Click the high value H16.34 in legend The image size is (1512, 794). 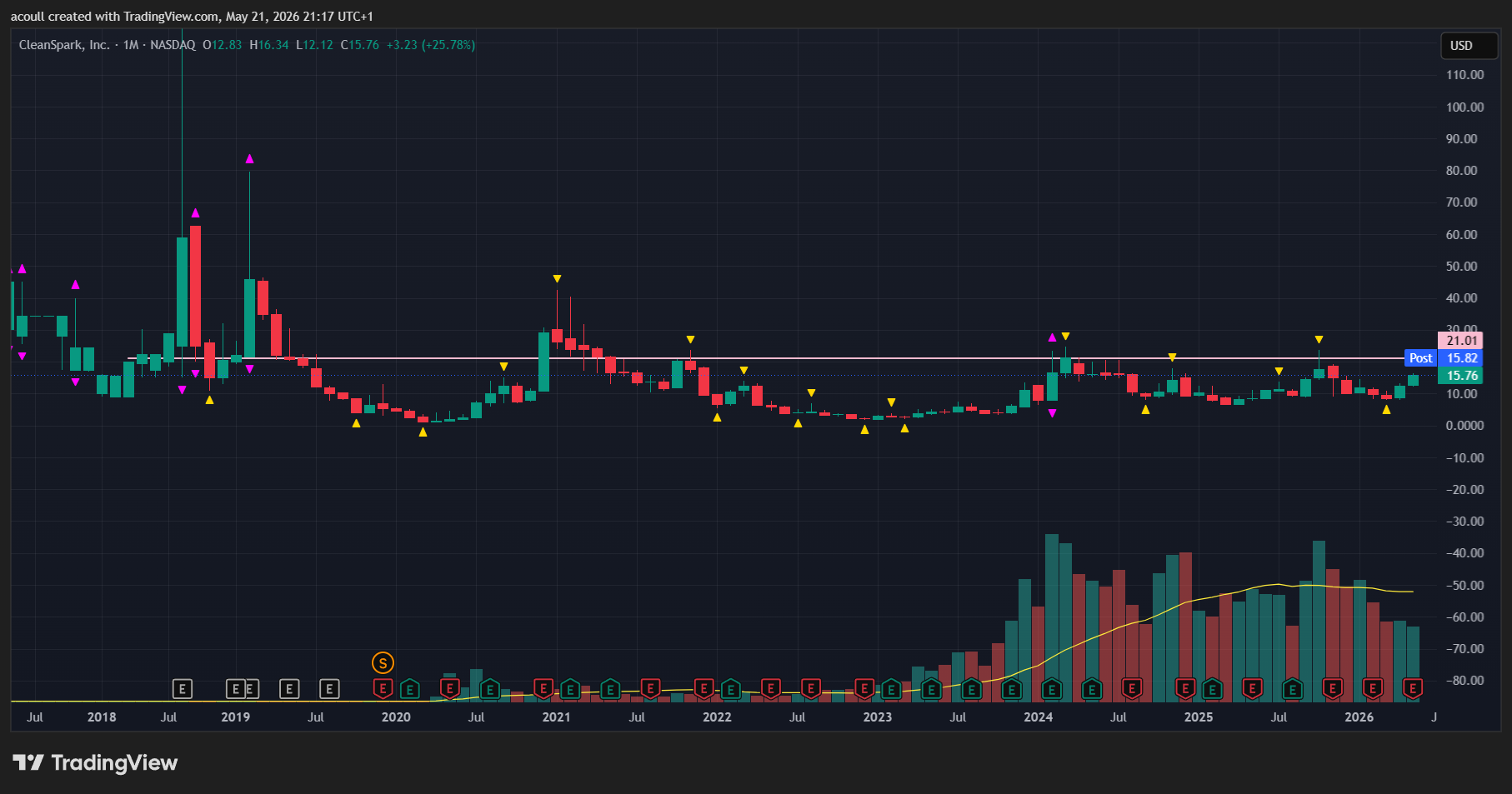pos(269,45)
